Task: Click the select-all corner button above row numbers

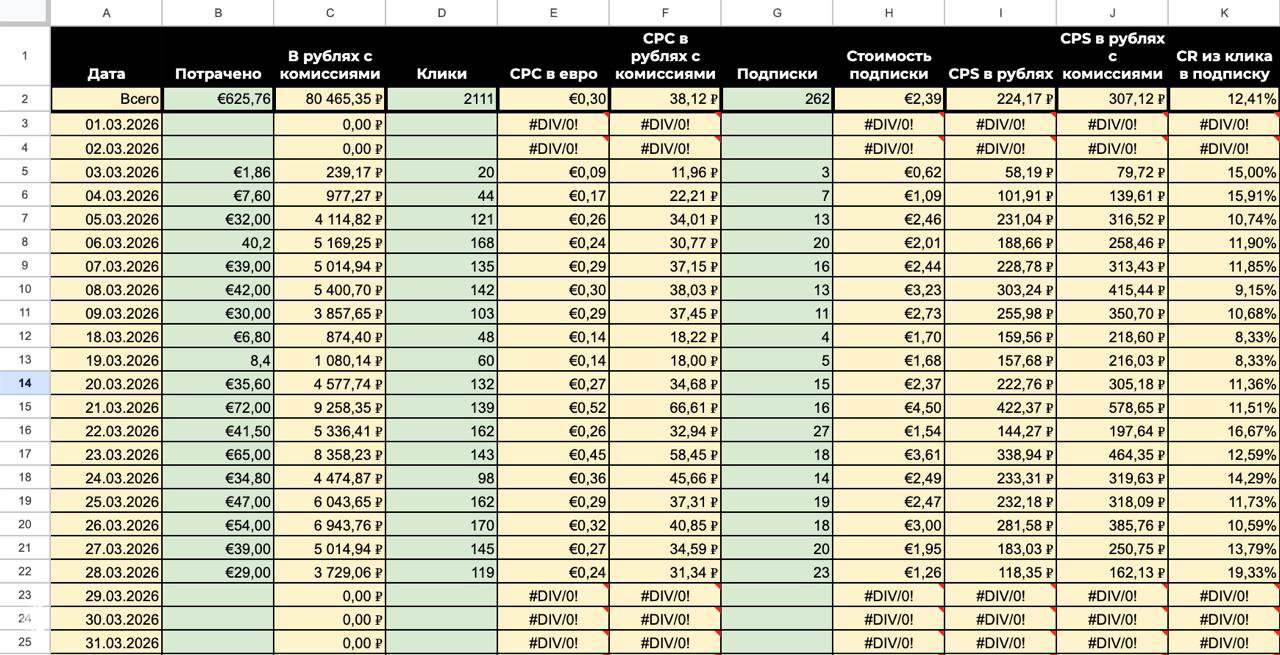Action: 25,11
